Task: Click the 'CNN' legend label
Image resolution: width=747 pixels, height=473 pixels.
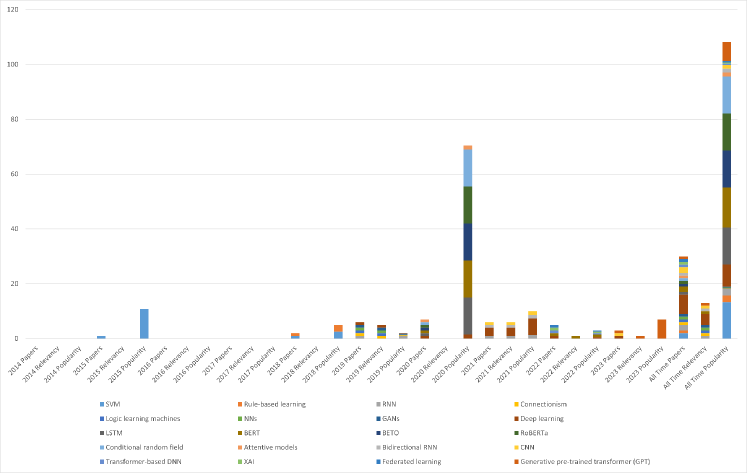Action: 527,447
